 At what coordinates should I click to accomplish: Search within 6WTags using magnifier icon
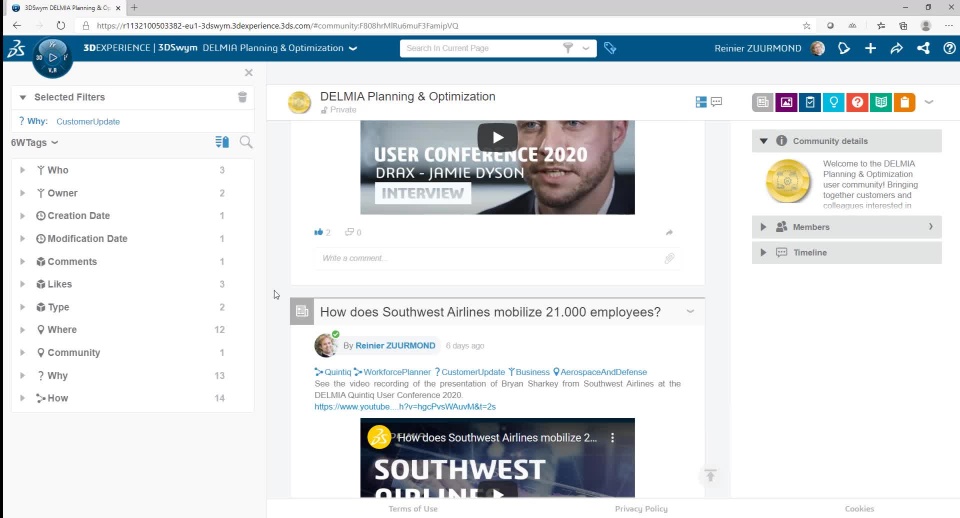pos(246,142)
